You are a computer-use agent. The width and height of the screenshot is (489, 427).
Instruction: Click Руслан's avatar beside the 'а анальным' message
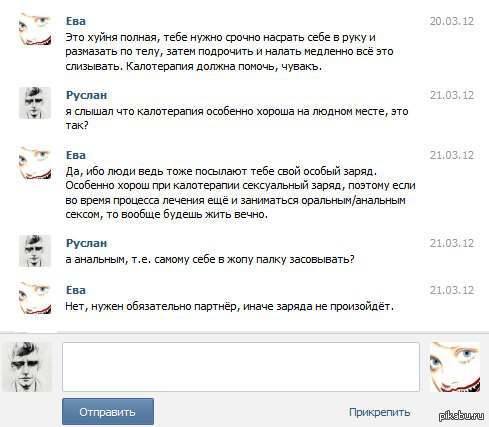[x=35, y=251]
